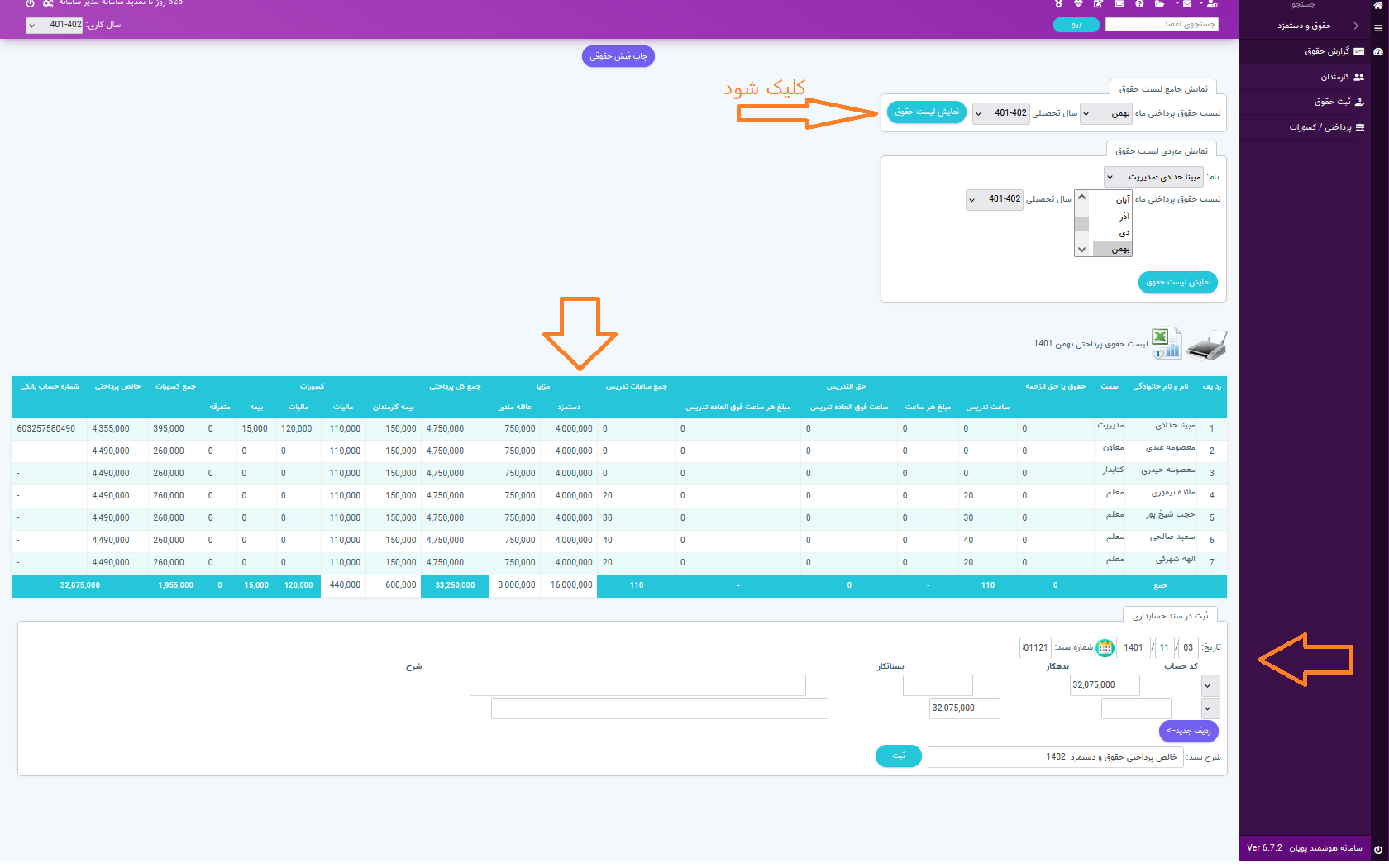Click the ثبت حقوق hand icon
This screenshot has width=1389, height=868.
click(1359, 102)
